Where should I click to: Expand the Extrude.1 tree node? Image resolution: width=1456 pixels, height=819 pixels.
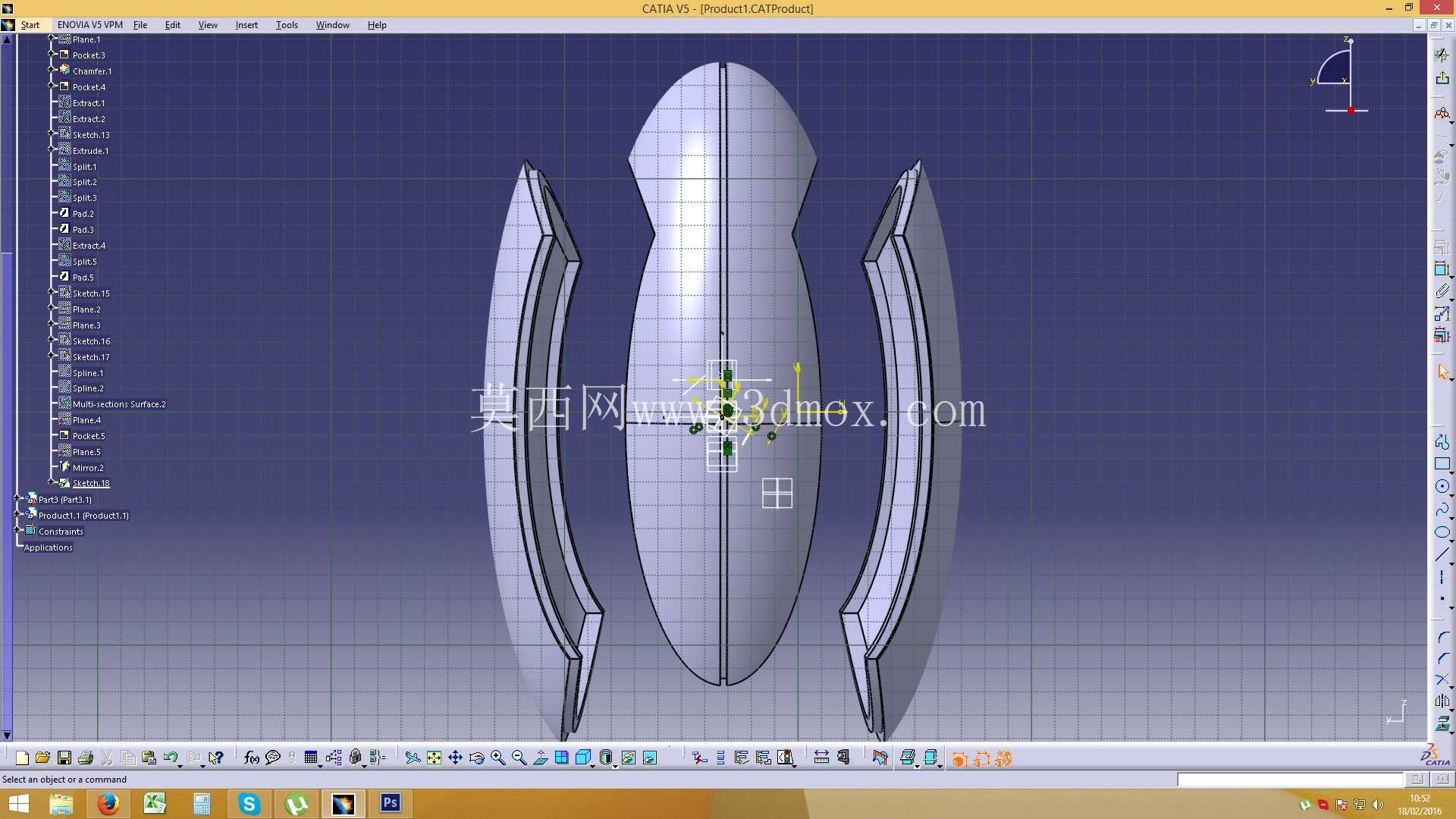(x=51, y=149)
